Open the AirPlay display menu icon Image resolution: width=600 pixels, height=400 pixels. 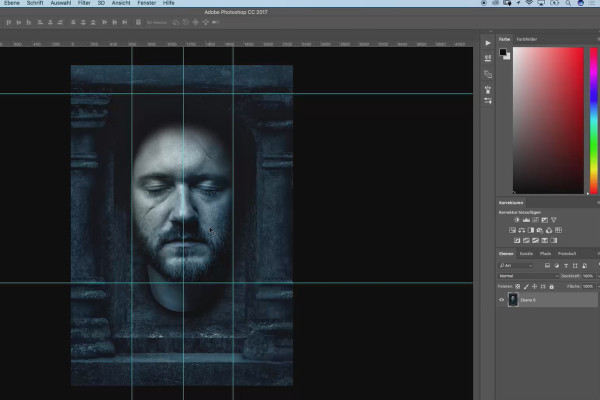[541, 3]
